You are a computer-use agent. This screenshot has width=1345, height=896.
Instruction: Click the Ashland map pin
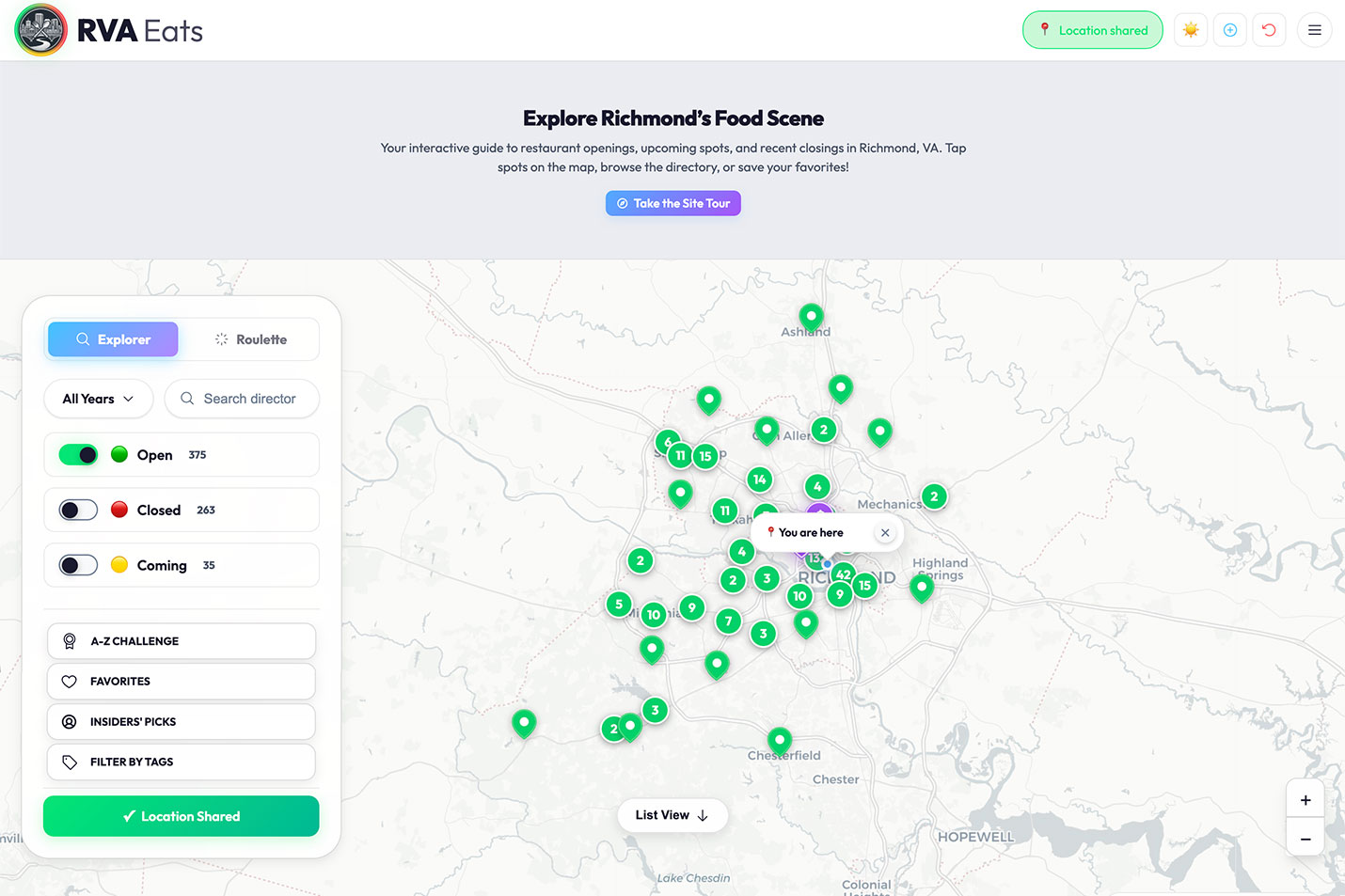click(812, 317)
